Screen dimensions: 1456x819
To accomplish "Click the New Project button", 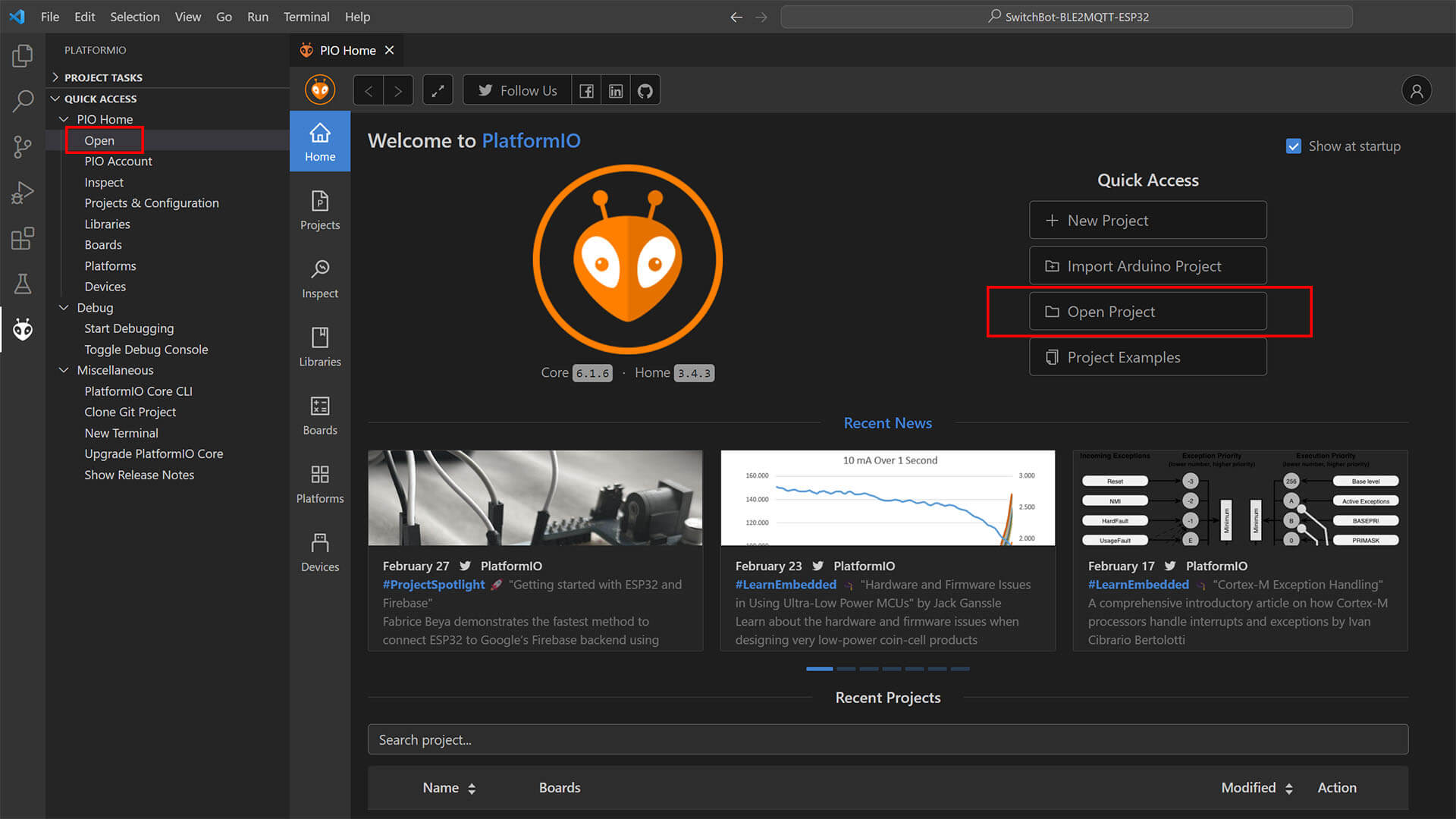I will pos(1147,220).
